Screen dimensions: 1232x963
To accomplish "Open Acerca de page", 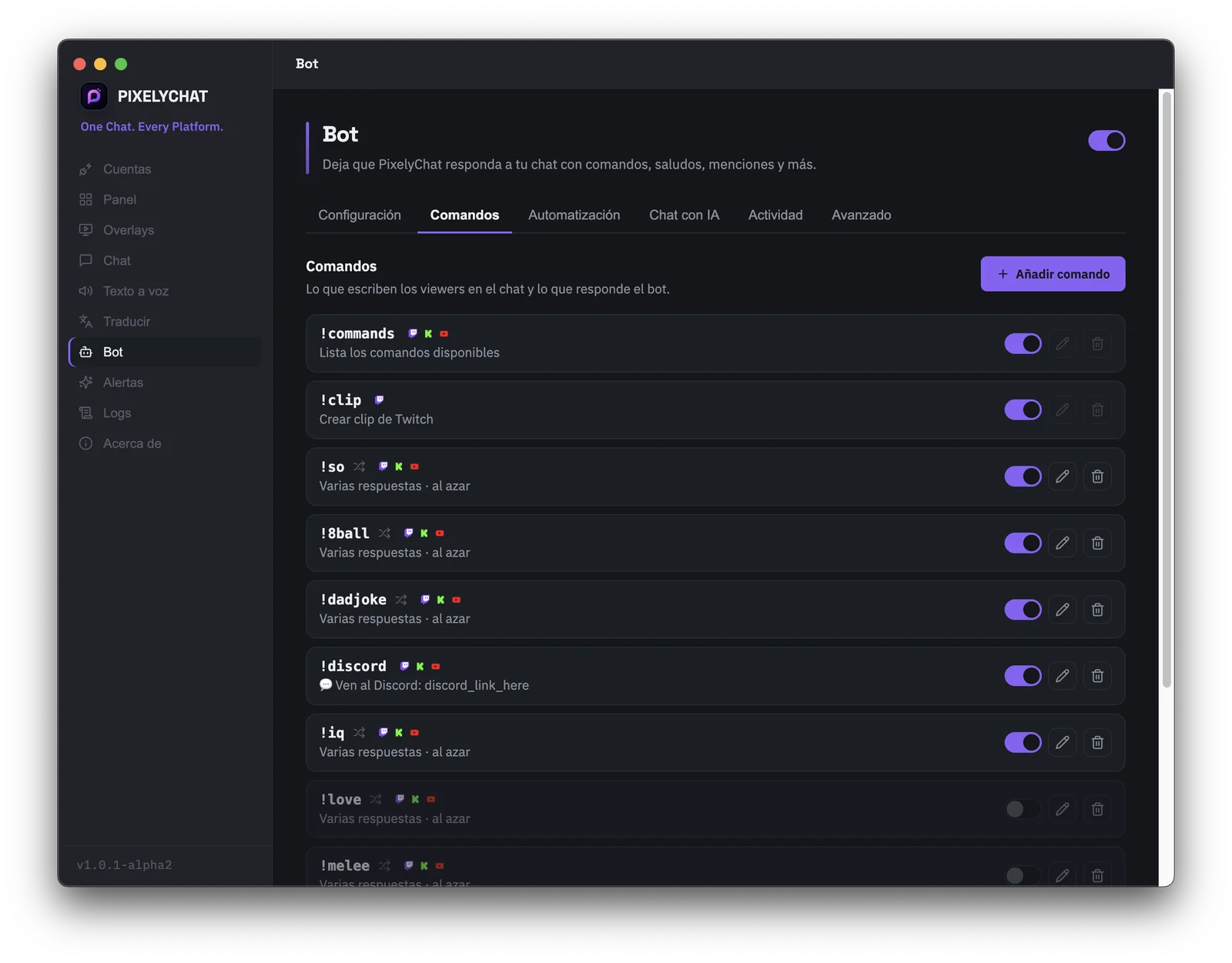I will point(165,443).
